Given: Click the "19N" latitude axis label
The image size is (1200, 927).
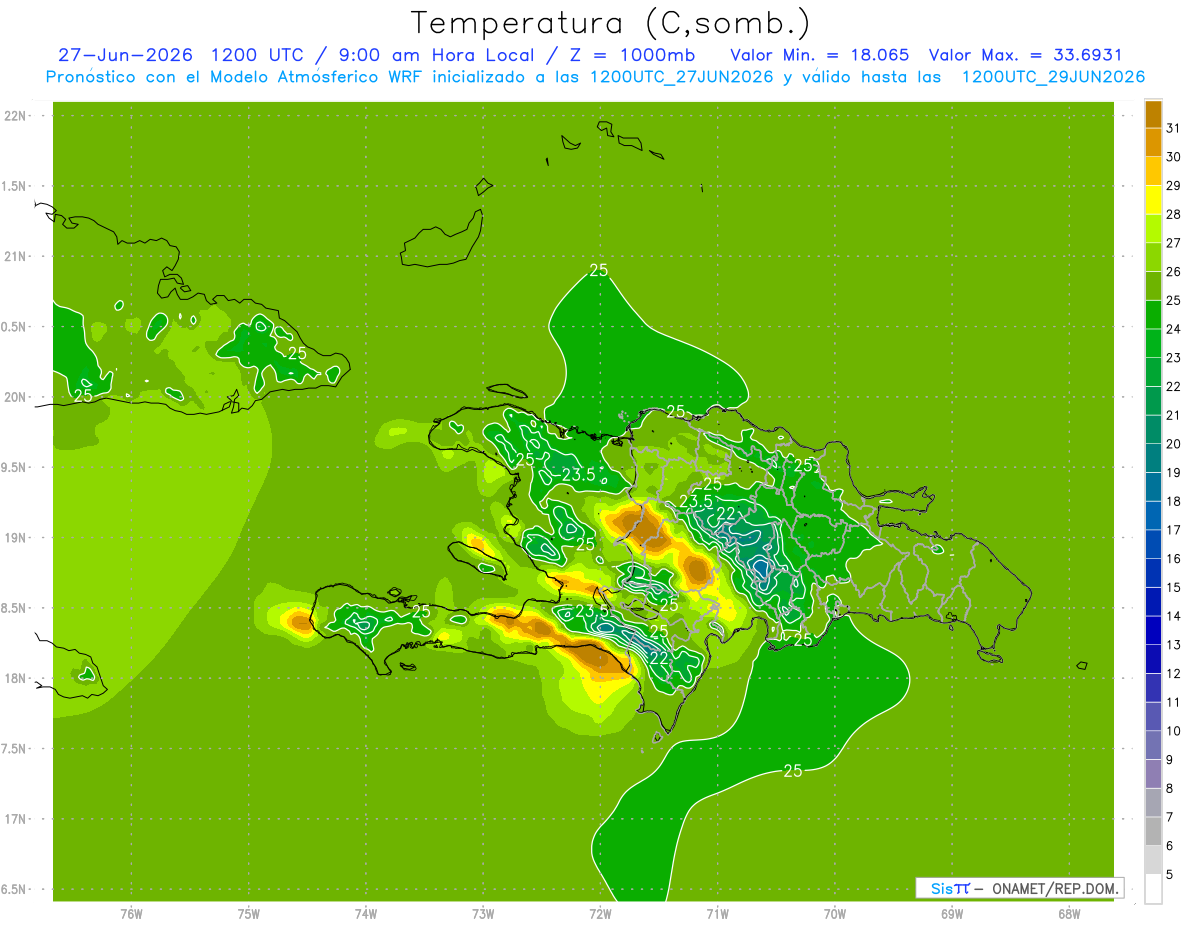Looking at the screenshot, I should pyautogui.click(x=16, y=538).
